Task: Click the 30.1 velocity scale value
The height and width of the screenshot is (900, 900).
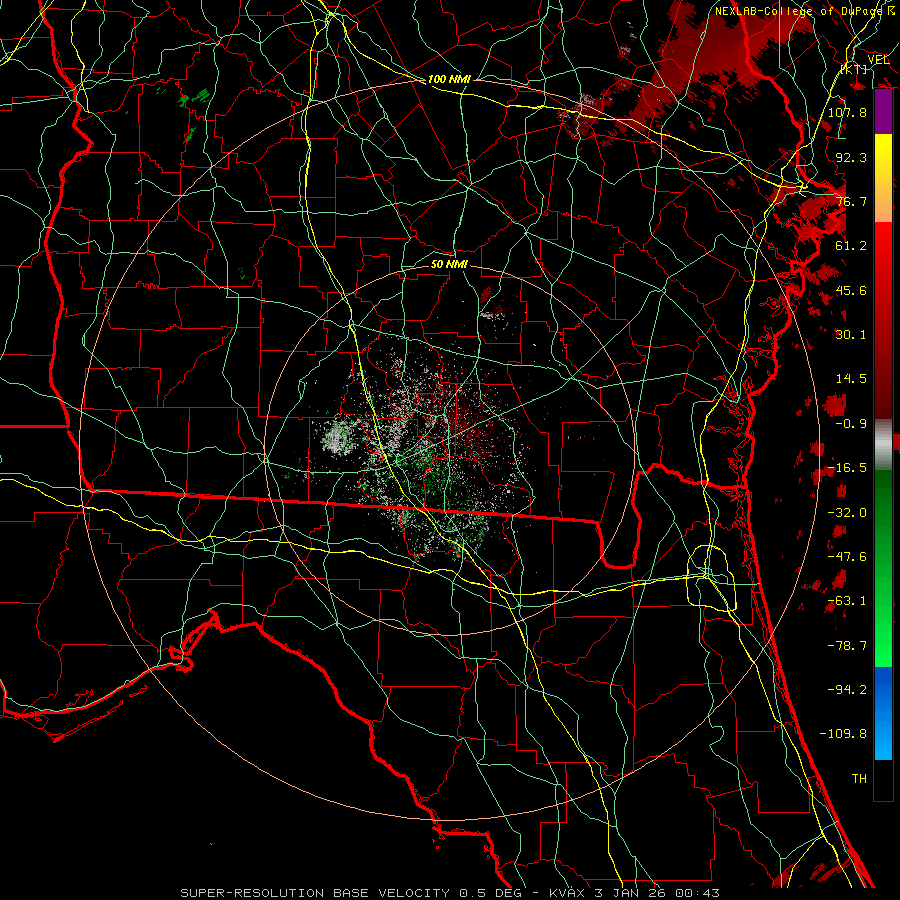Action: [x=851, y=335]
